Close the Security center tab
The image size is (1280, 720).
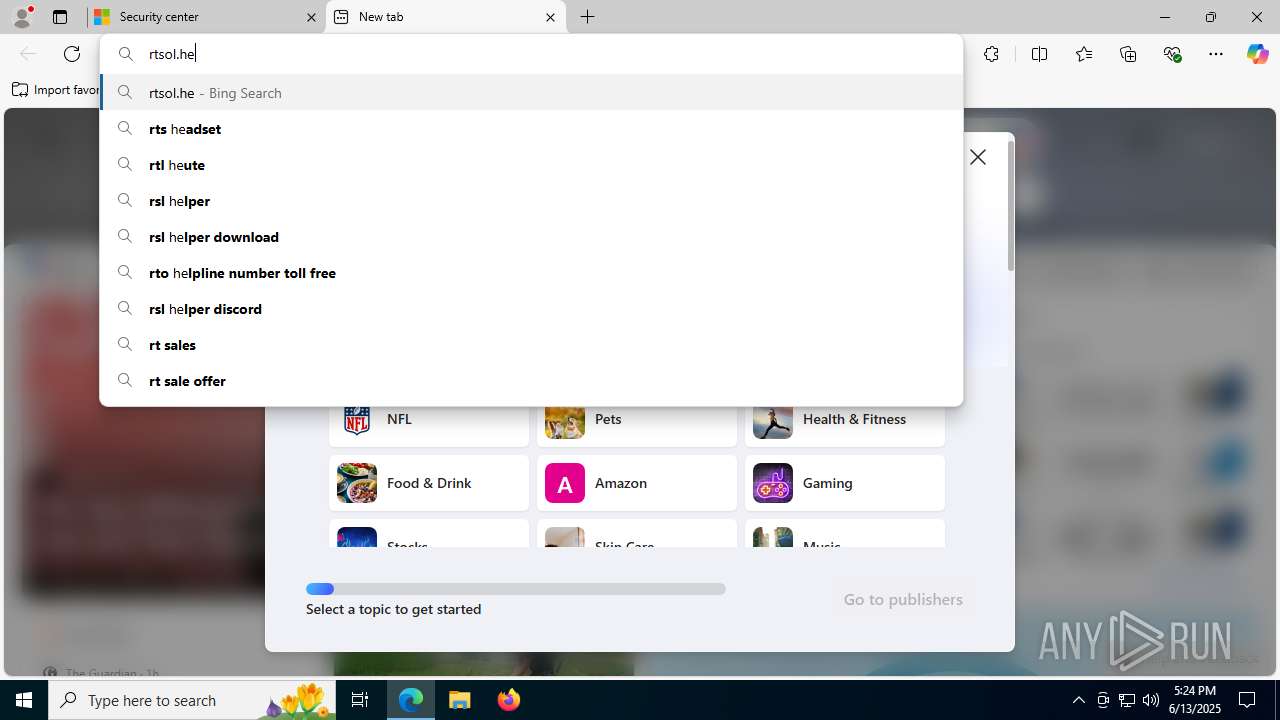coord(311,17)
